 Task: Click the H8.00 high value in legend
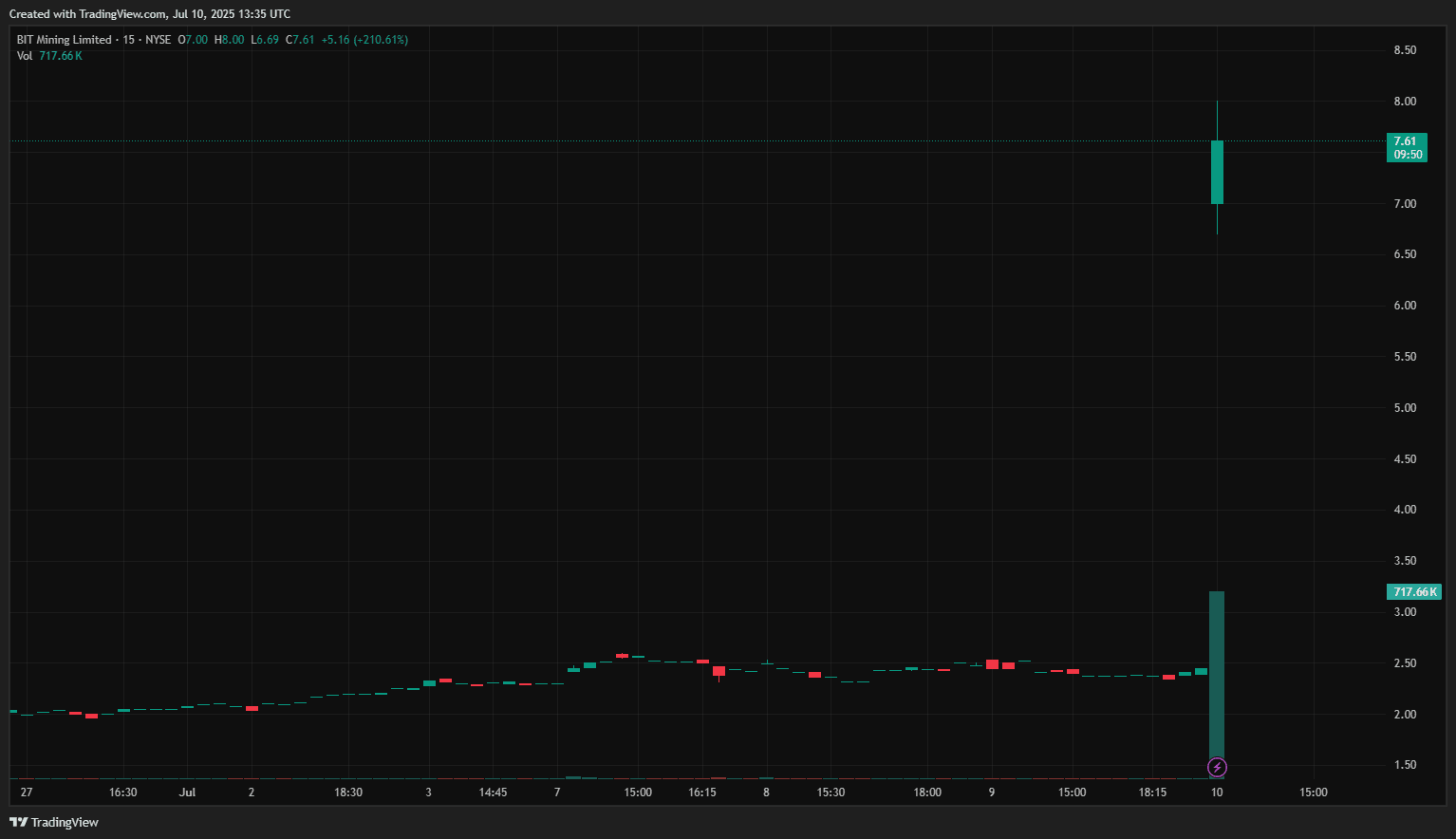tap(230, 40)
